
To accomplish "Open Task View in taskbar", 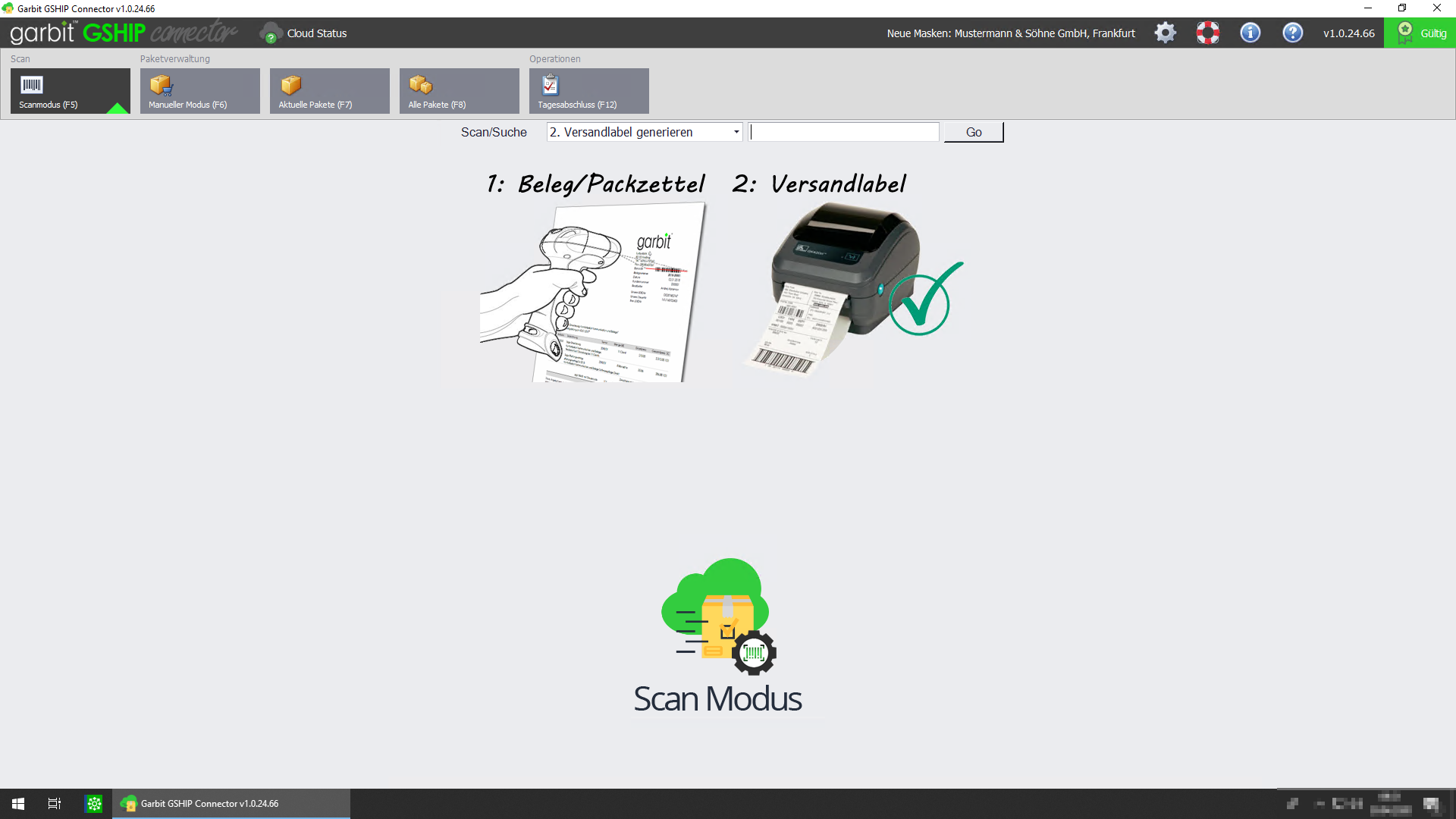I will pos(55,804).
